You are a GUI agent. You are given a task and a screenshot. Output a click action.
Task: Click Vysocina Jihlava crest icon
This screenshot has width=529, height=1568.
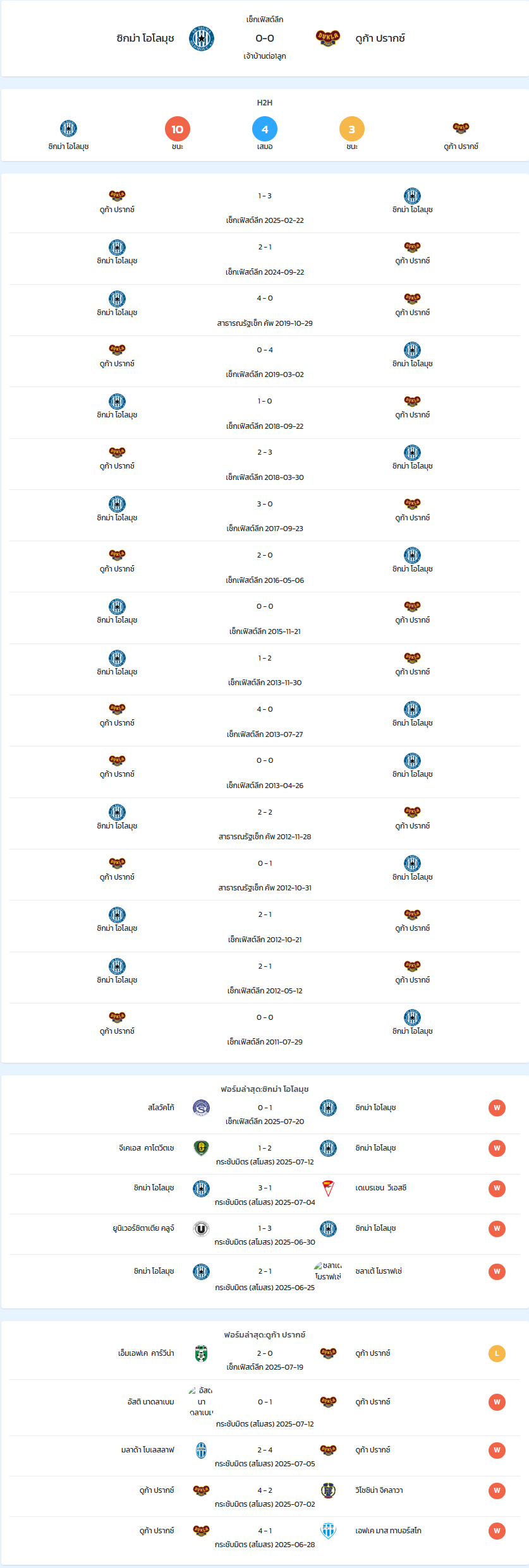click(328, 1490)
